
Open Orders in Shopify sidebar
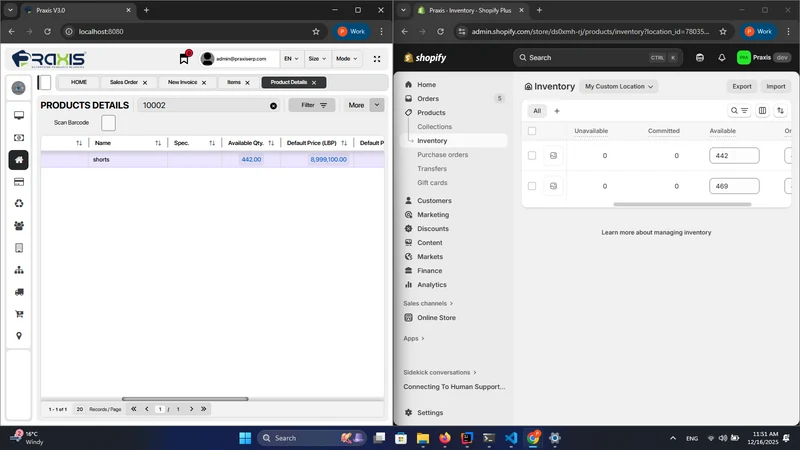pos(428,98)
